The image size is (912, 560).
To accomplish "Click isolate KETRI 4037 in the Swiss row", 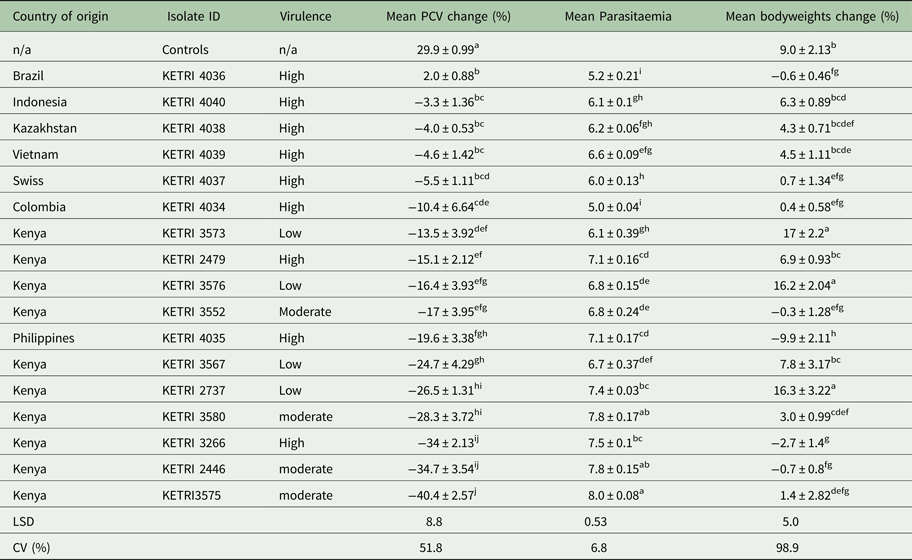I will coord(198,181).
